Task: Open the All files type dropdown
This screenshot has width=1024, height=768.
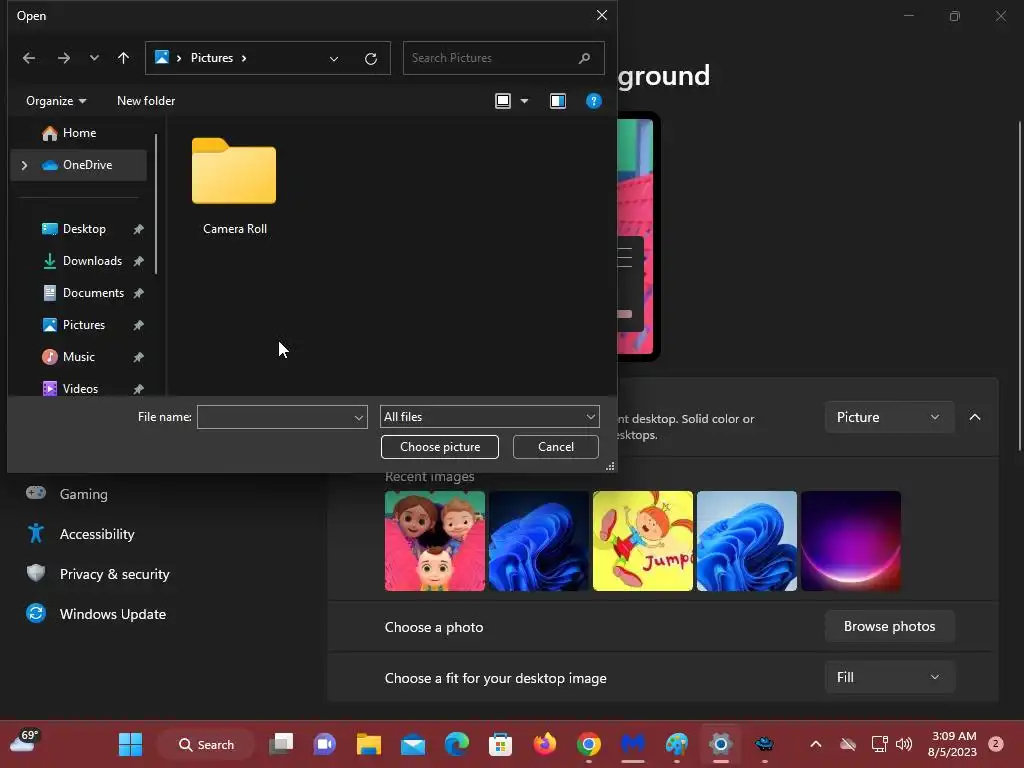Action: click(490, 417)
